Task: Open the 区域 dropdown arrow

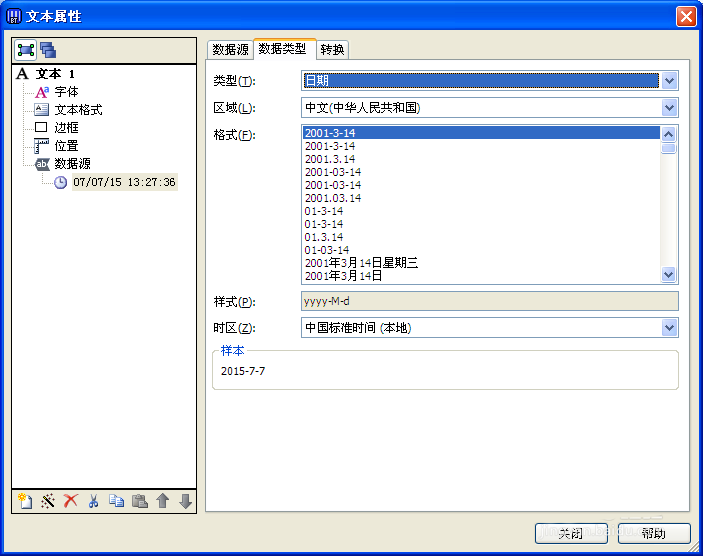Action: pyautogui.click(x=669, y=108)
